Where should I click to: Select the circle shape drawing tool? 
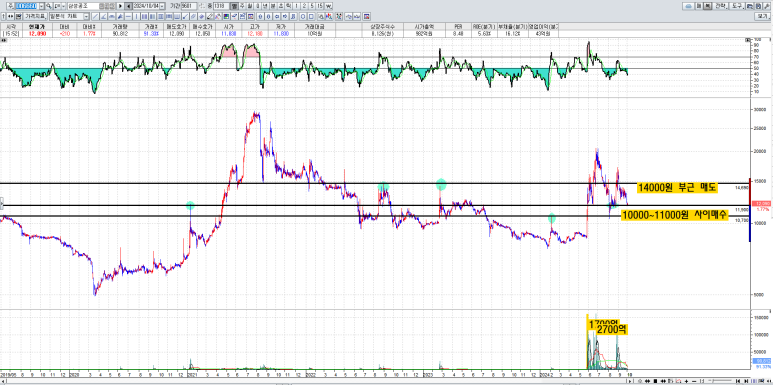click(303, 16)
